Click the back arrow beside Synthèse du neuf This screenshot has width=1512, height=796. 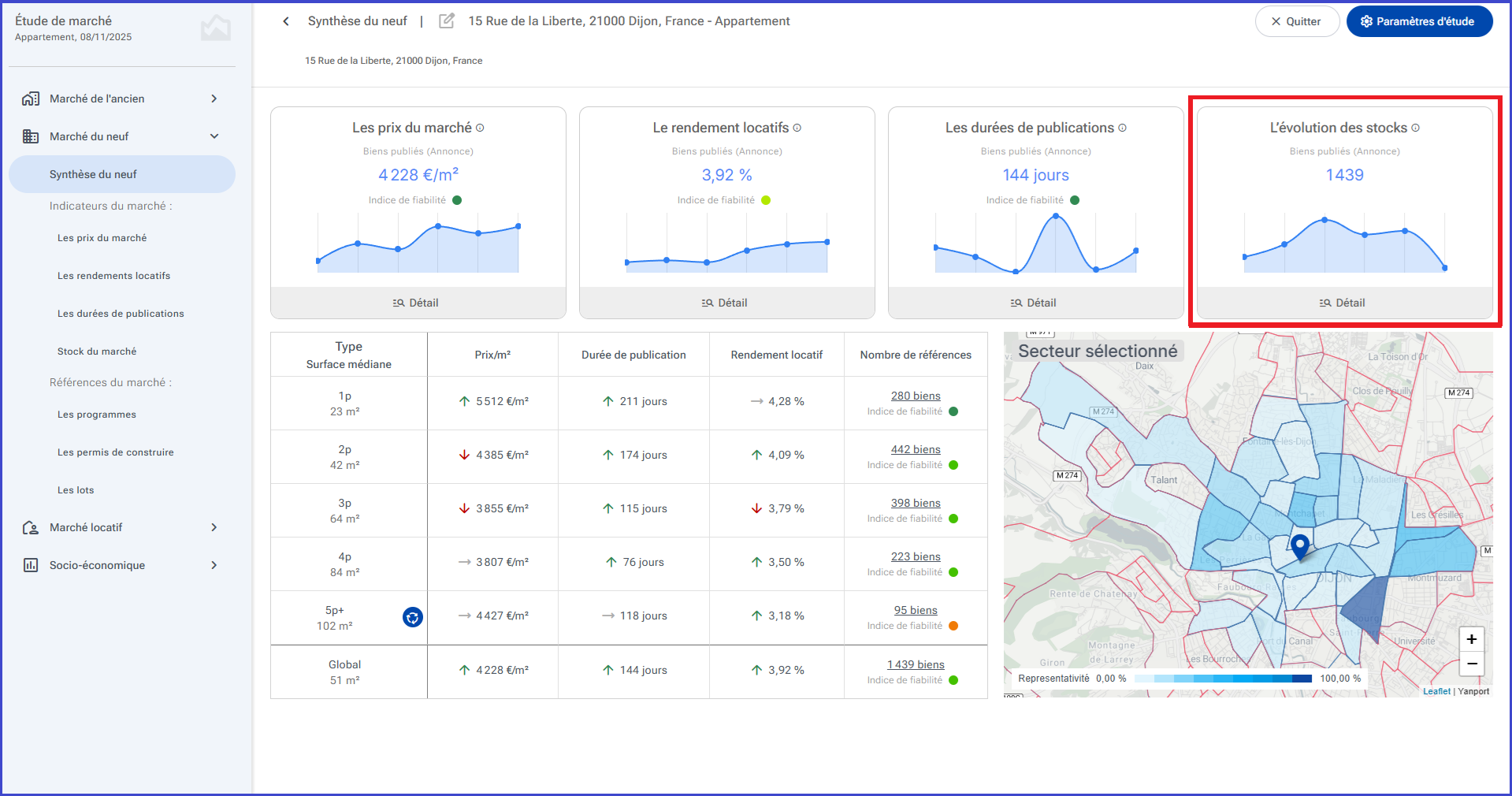click(286, 21)
